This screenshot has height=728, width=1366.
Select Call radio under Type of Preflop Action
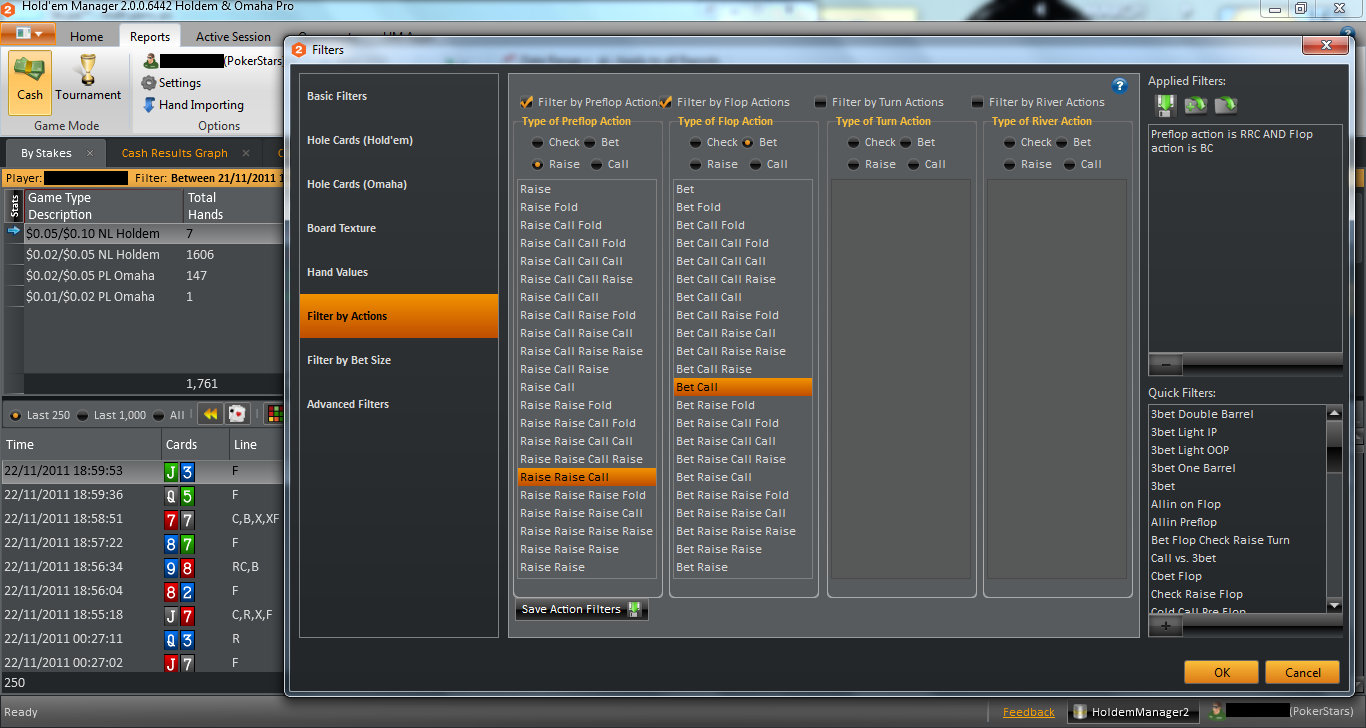coord(597,164)
